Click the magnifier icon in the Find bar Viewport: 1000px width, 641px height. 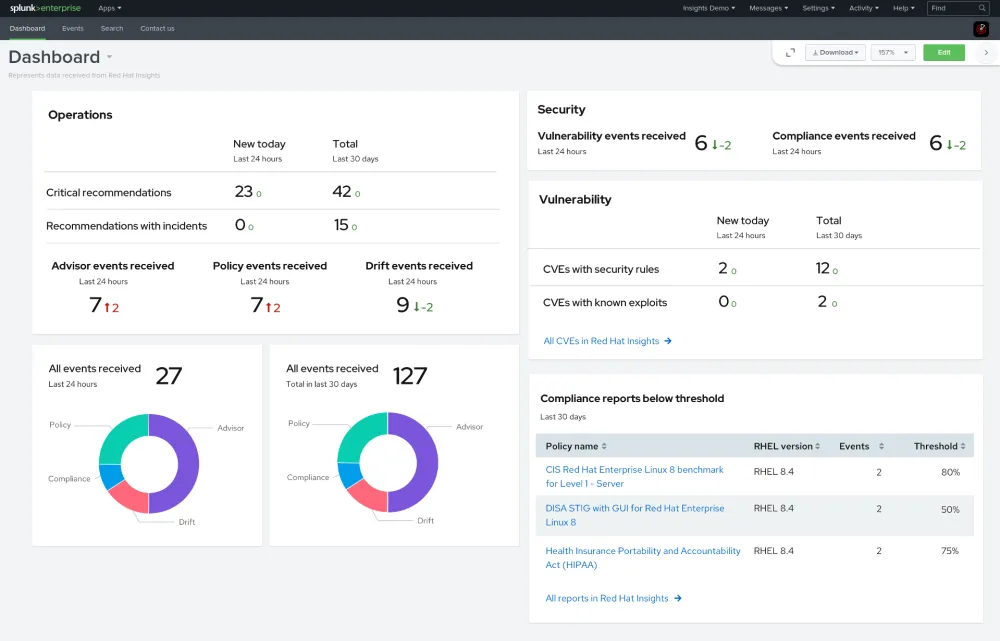click(x=983, y=8)
